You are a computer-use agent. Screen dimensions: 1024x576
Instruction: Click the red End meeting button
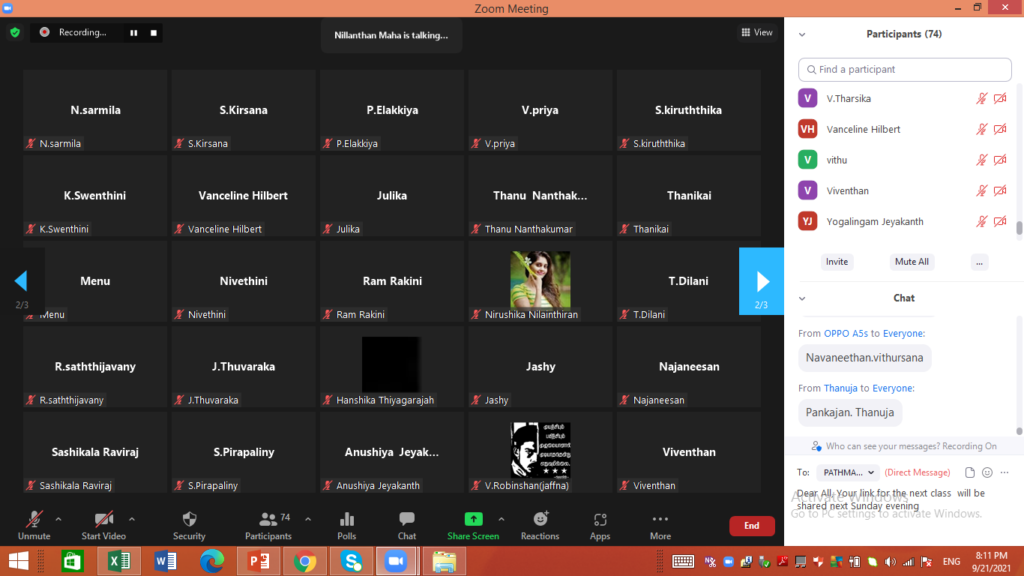click(x=752, y=526)
